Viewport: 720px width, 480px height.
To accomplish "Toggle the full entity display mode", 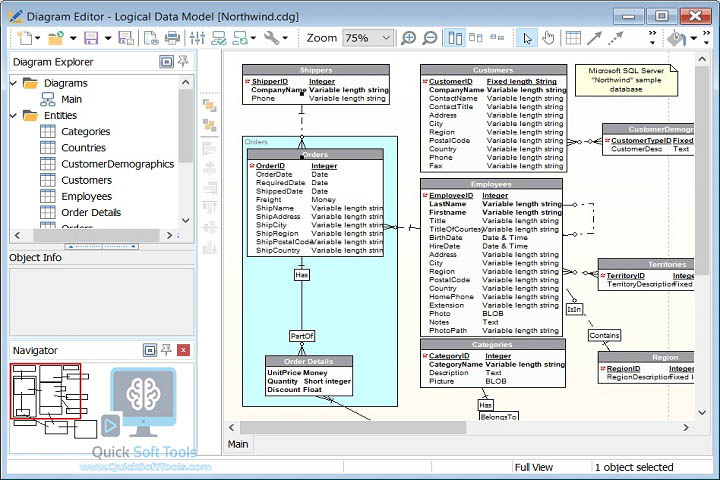I will (x=455, y=38).
